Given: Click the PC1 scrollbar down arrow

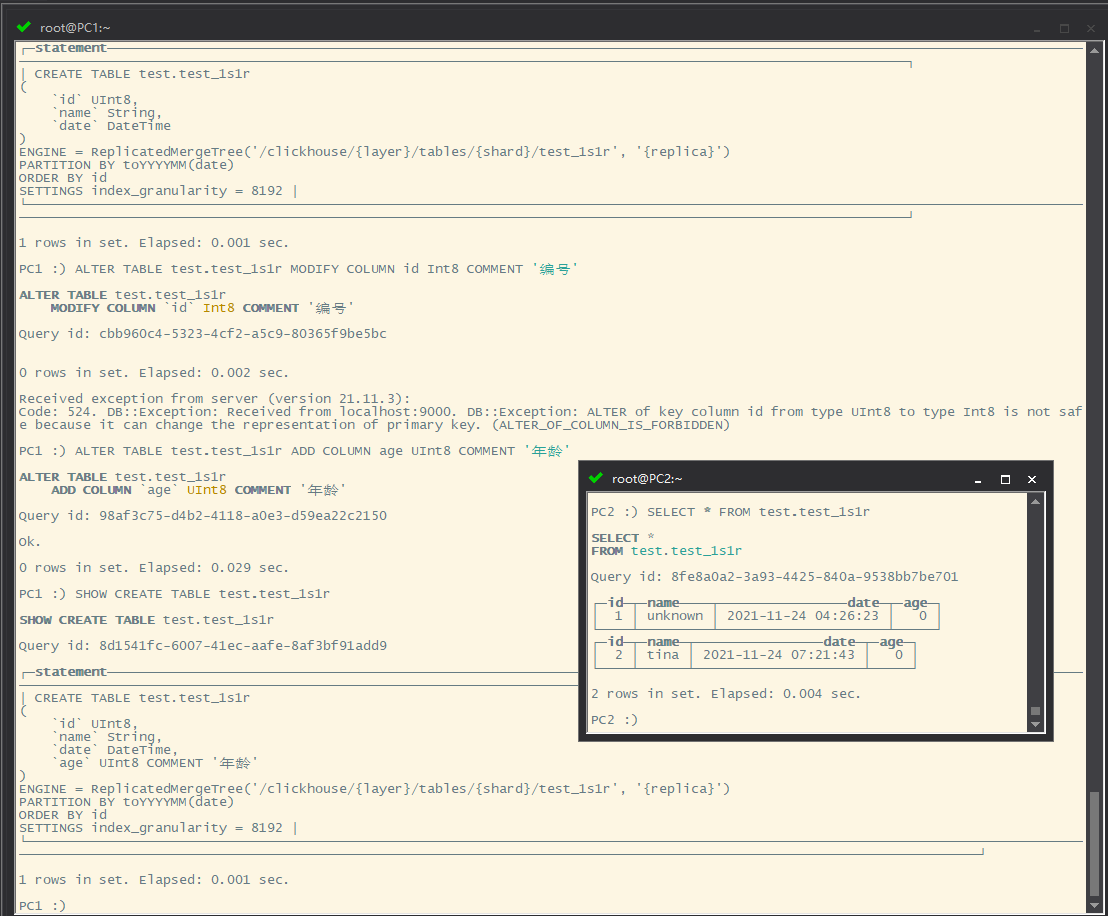Looking at the screenshot, I should [x=1094, y=905].
